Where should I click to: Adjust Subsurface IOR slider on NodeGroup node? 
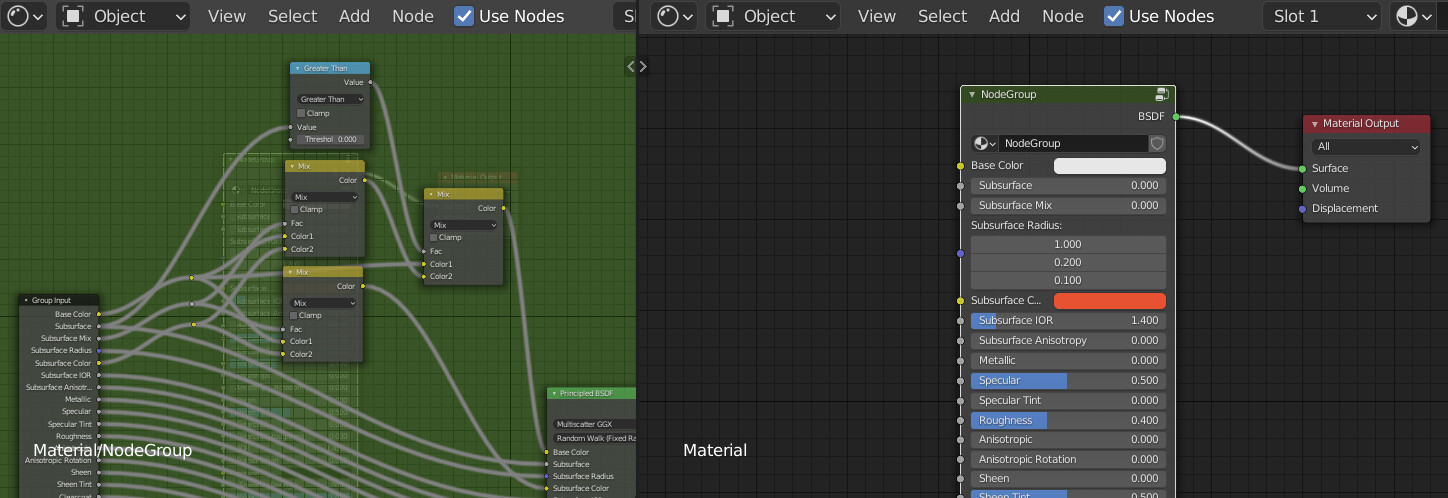pos(1068,320)
